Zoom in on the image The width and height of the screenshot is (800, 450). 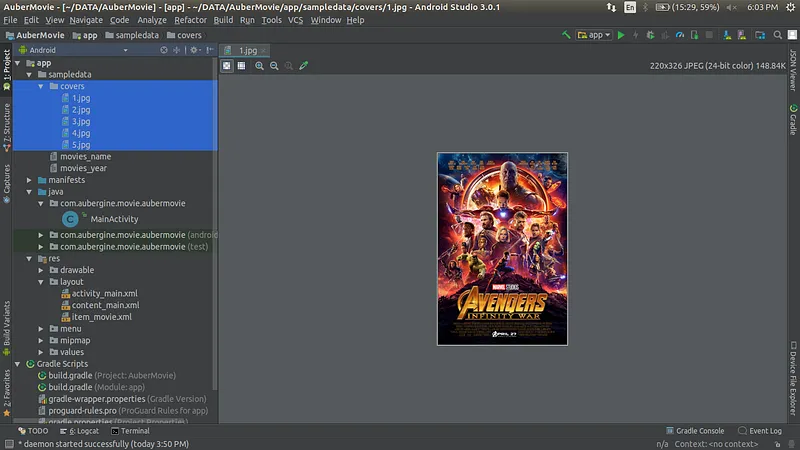pyautogui.click(x=259, y=65)
